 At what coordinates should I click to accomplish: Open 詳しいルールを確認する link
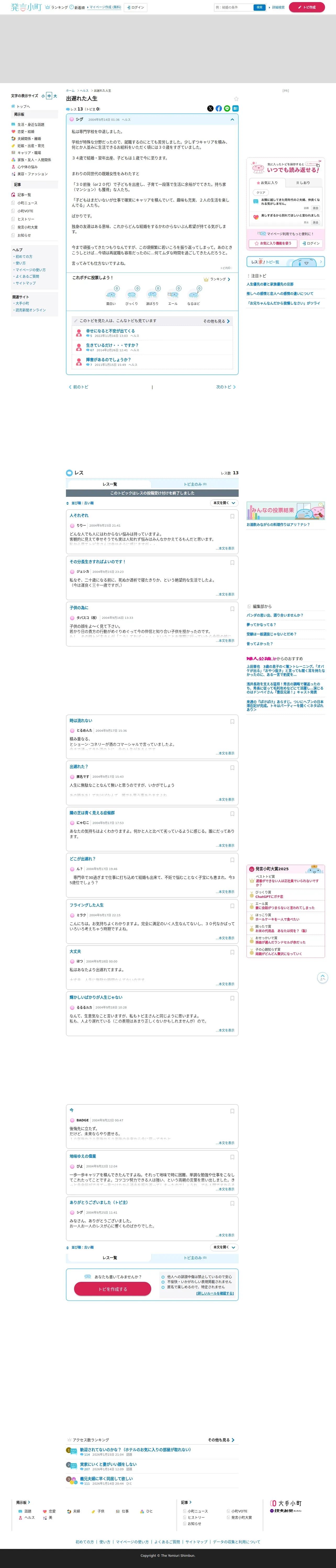tap(215, 1294)
